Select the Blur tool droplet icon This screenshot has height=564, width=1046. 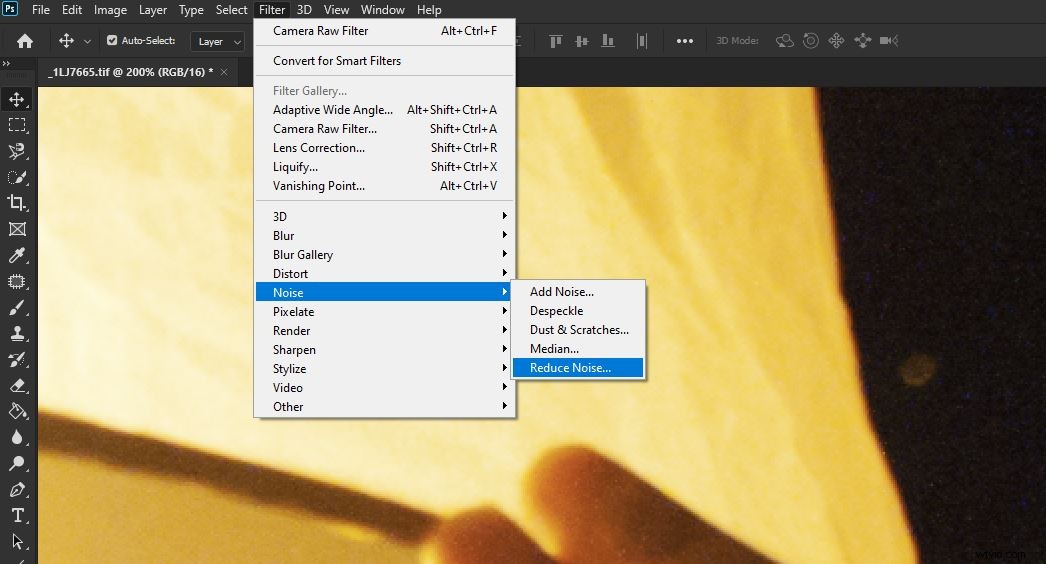(17, 438)
